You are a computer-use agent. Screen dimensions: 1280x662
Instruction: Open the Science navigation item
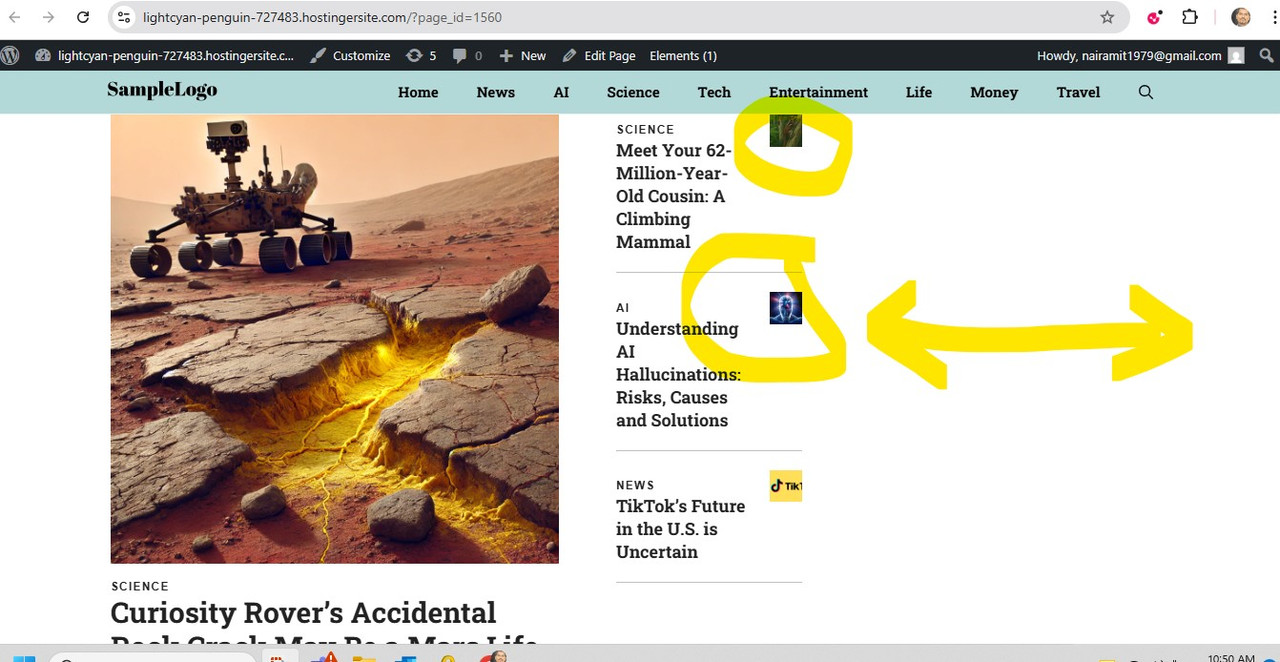point(633,92)
